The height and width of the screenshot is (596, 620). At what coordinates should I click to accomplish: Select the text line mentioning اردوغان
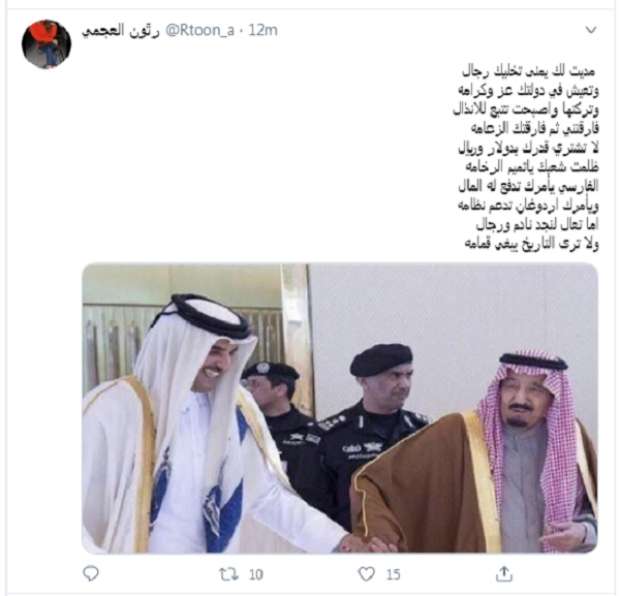click(528, 205)
